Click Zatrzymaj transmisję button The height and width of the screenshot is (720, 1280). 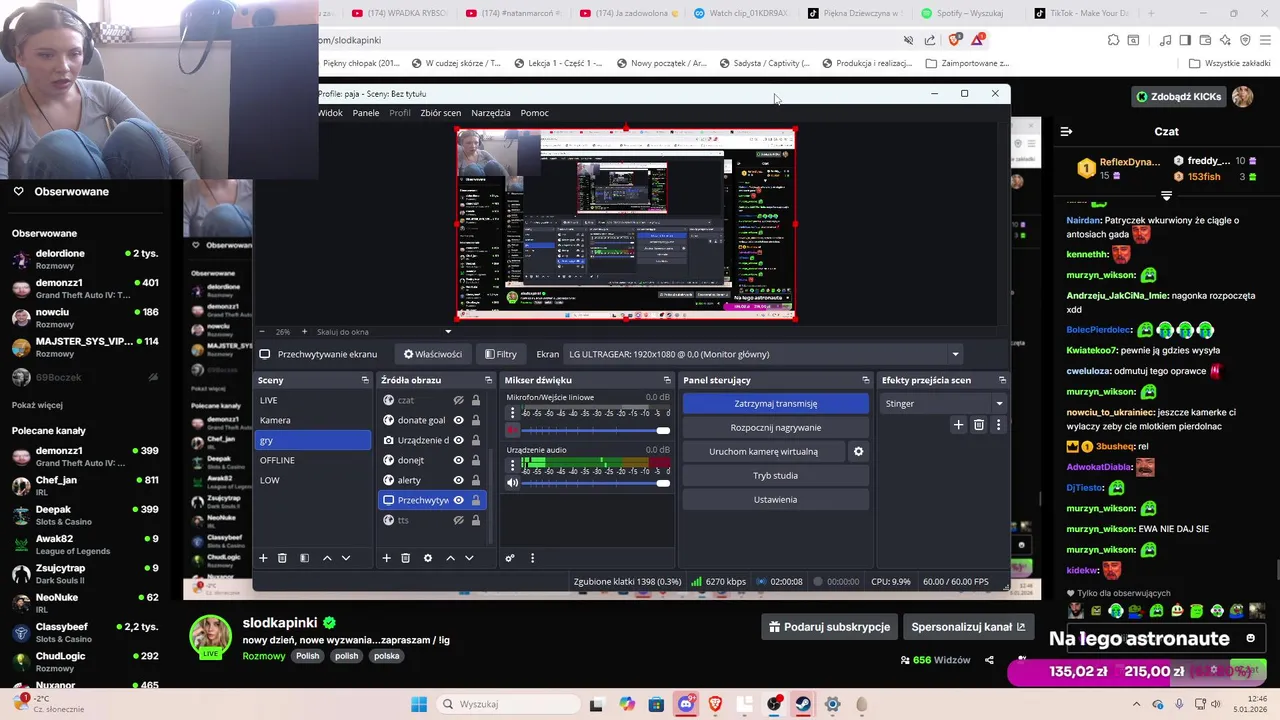click(x=775, y=403)
